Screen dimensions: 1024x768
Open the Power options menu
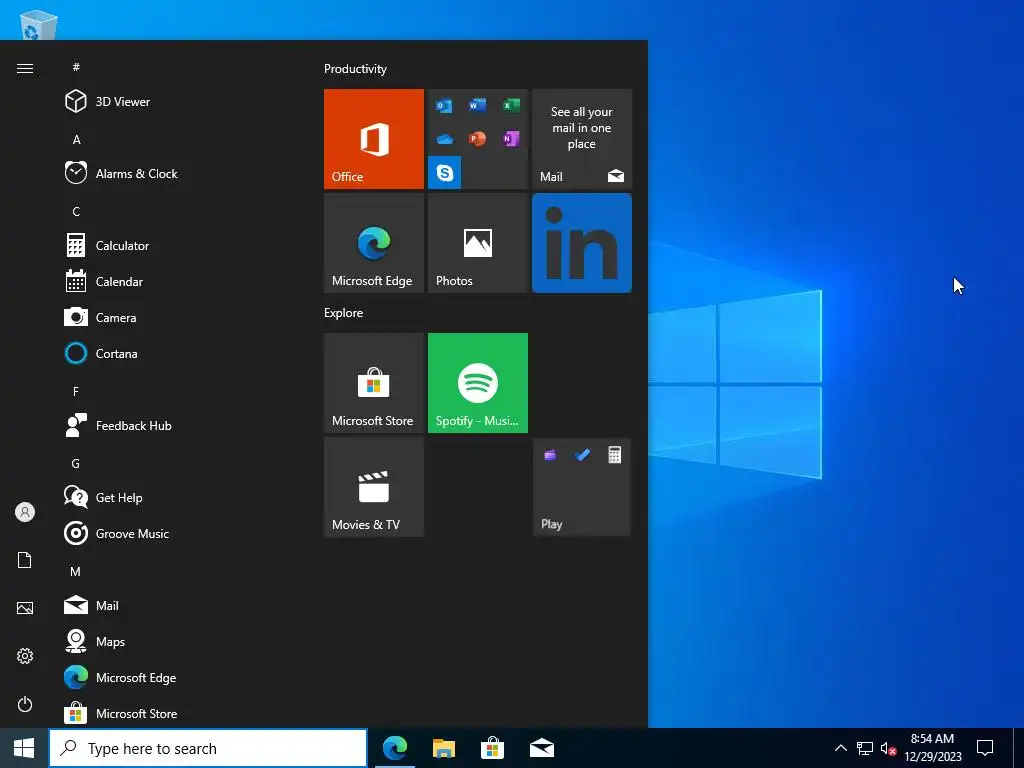pos(25,704)
